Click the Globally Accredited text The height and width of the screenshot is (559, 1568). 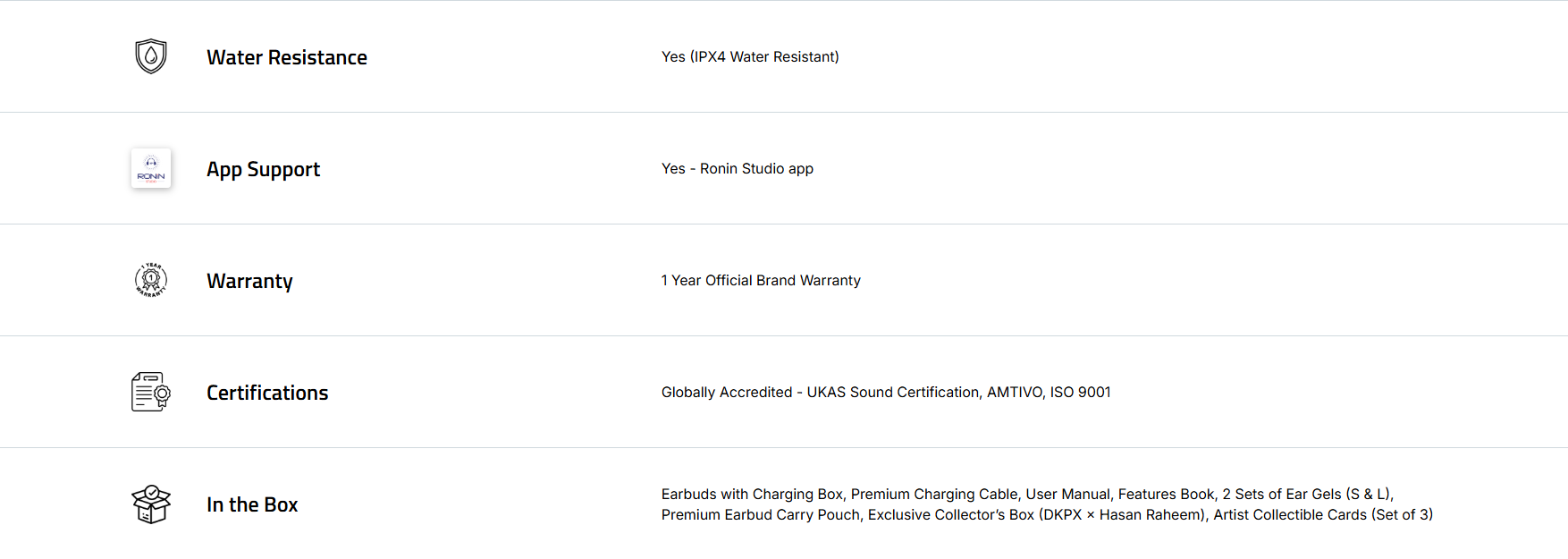pos(726,392)
